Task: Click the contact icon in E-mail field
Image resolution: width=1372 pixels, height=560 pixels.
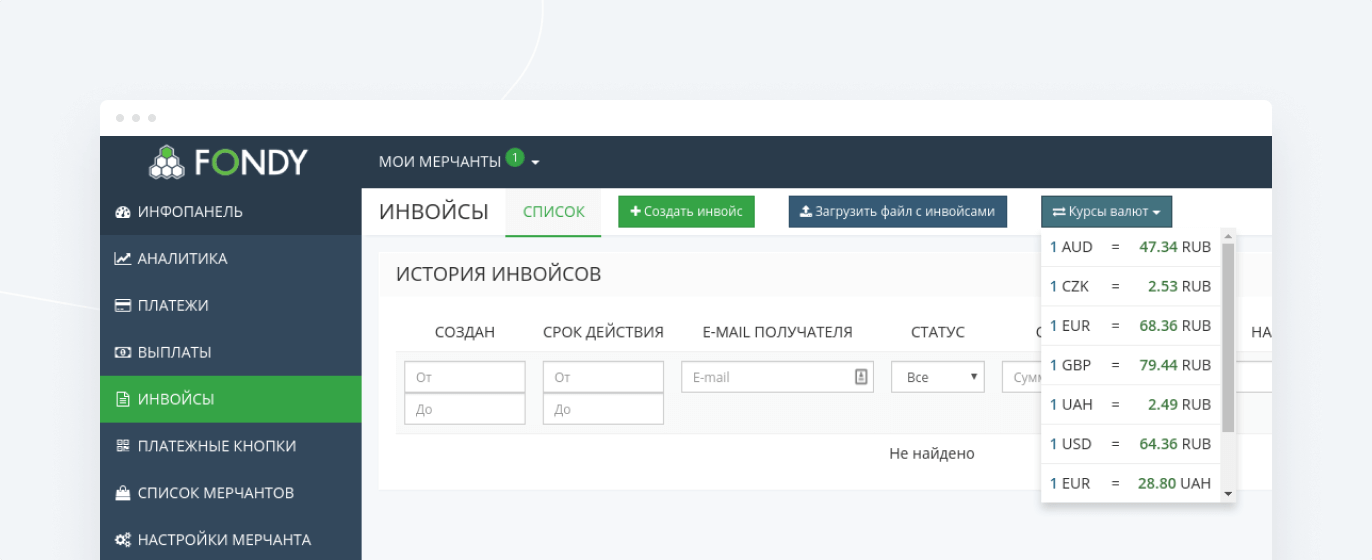Action: 861,377
